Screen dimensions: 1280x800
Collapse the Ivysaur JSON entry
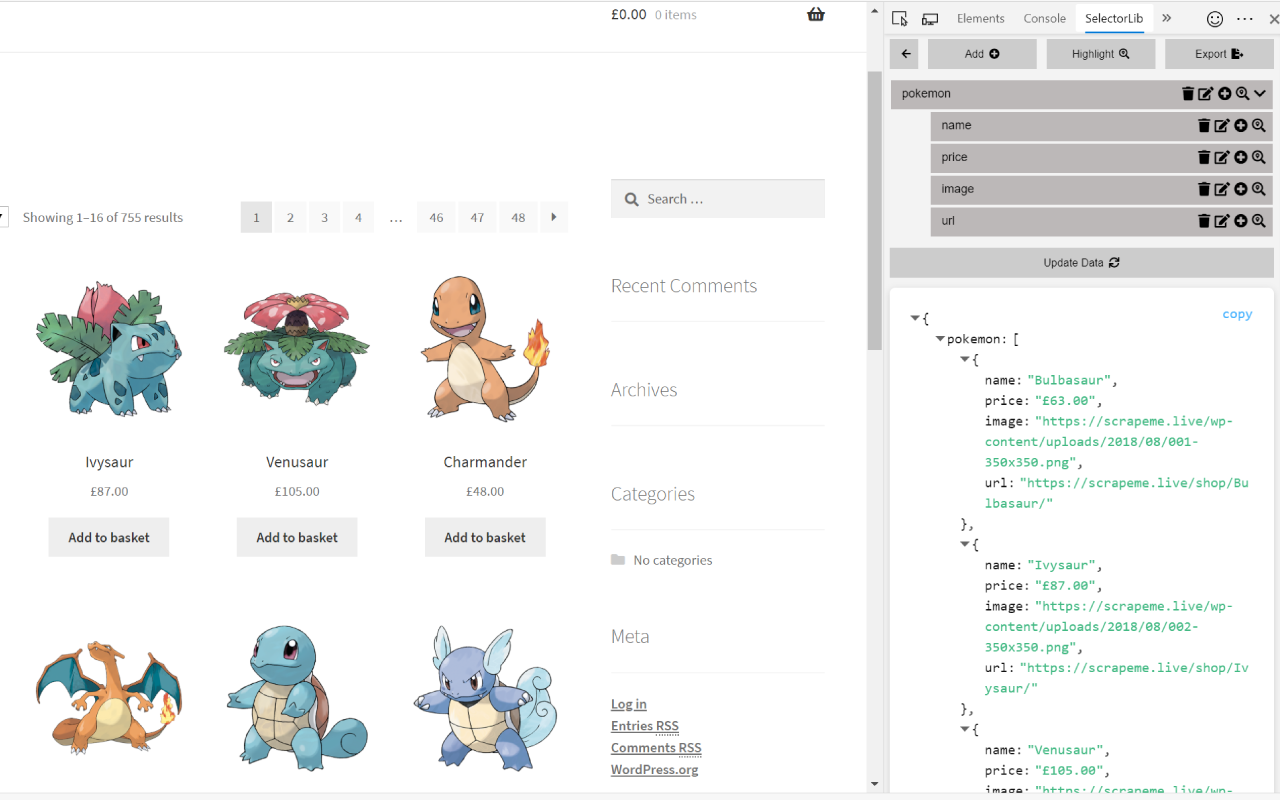[x=965, y=544]
